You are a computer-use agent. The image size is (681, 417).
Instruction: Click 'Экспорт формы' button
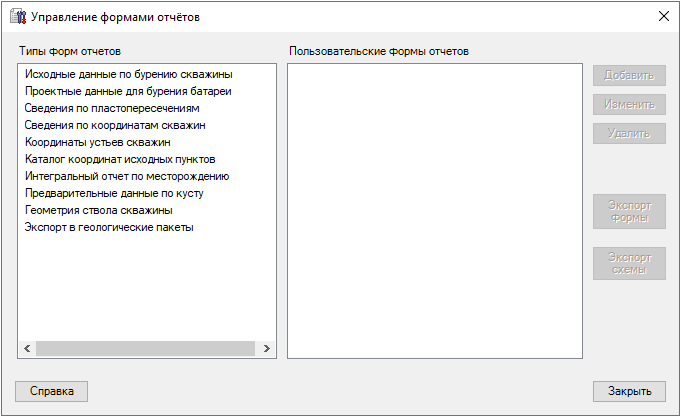point(629,211)
